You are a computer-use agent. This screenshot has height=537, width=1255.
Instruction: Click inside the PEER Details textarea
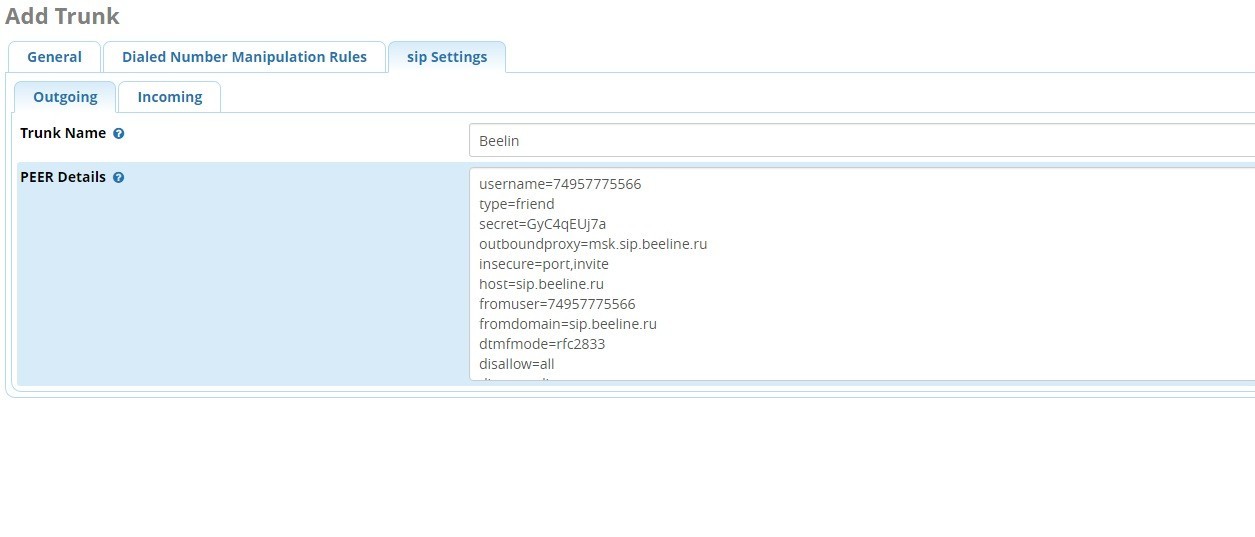point(862,274)
